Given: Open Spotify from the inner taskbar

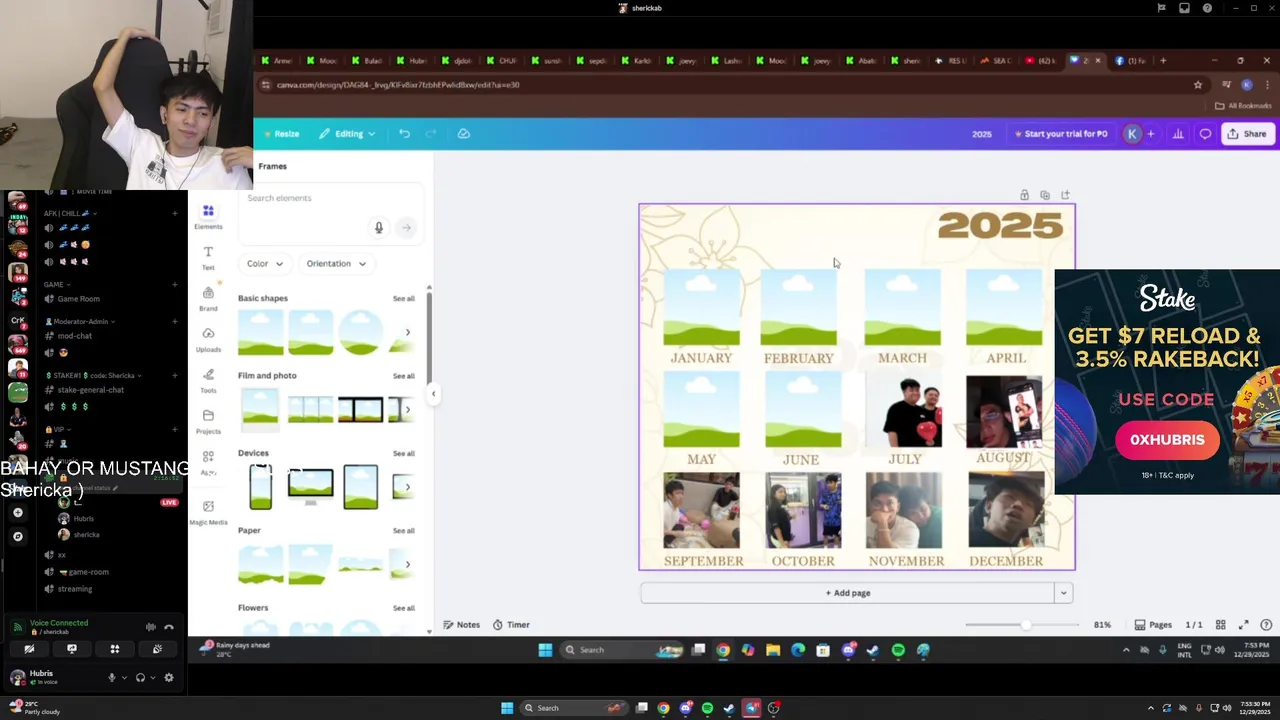Looking at the screenshot, I should (x=898, y=650).
